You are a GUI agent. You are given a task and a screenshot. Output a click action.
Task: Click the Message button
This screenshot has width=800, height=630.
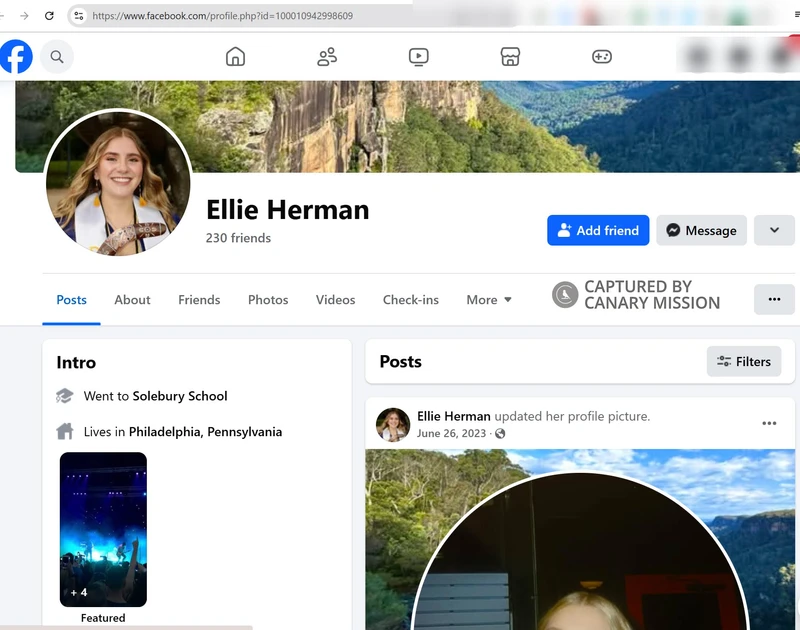tap(701, 230)
